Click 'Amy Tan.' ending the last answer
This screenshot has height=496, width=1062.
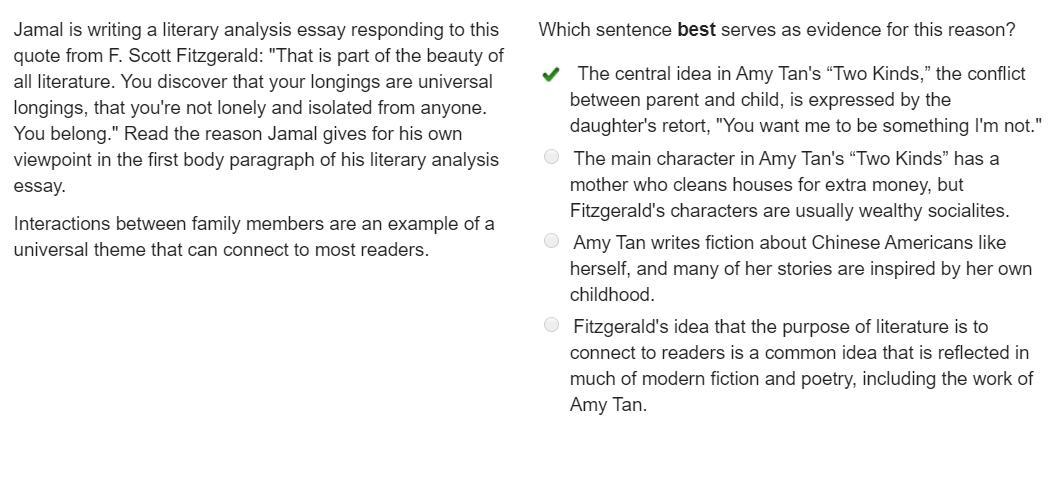point(608,405)
